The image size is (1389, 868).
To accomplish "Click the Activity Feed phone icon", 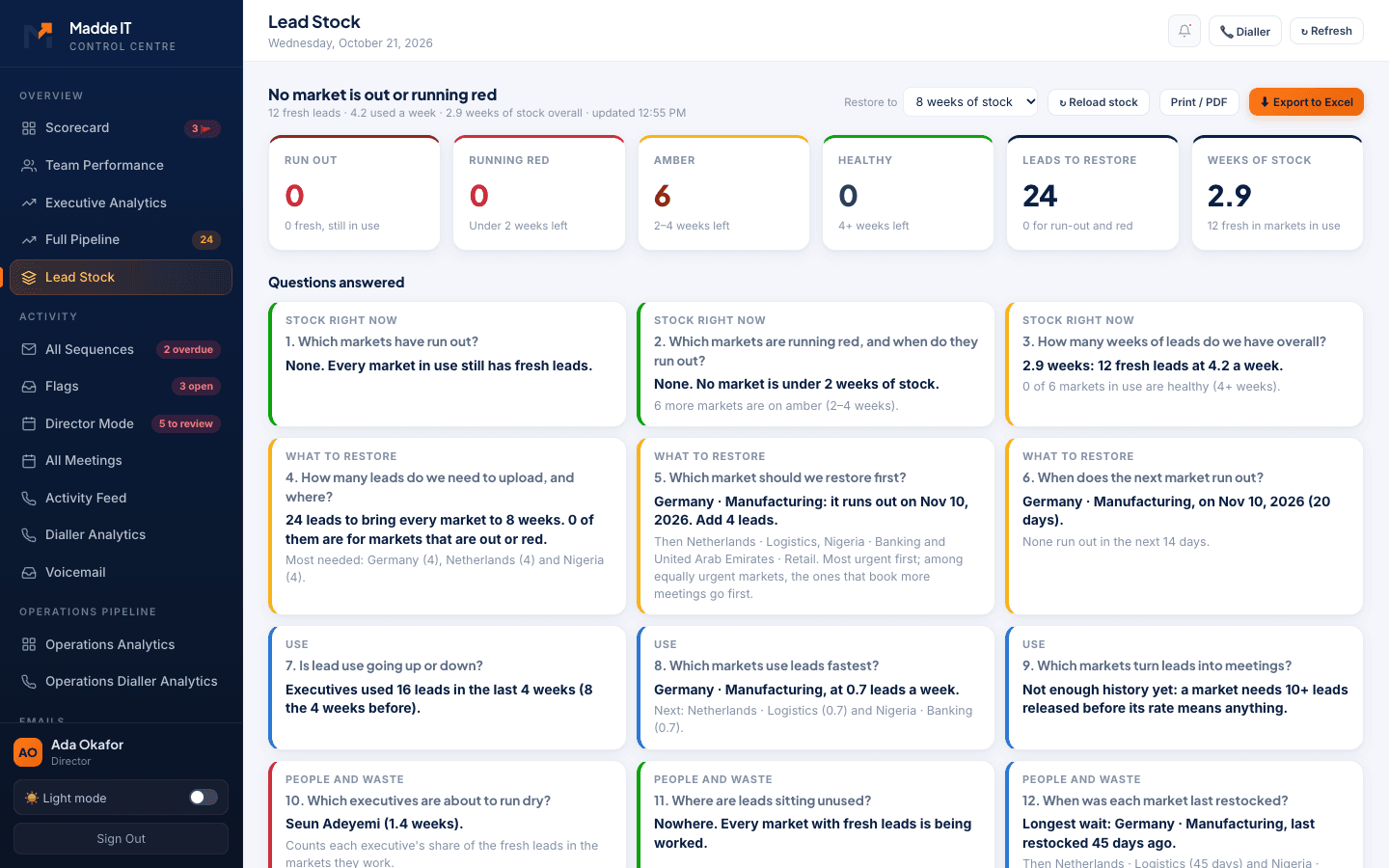I will [x=29, y=499].
